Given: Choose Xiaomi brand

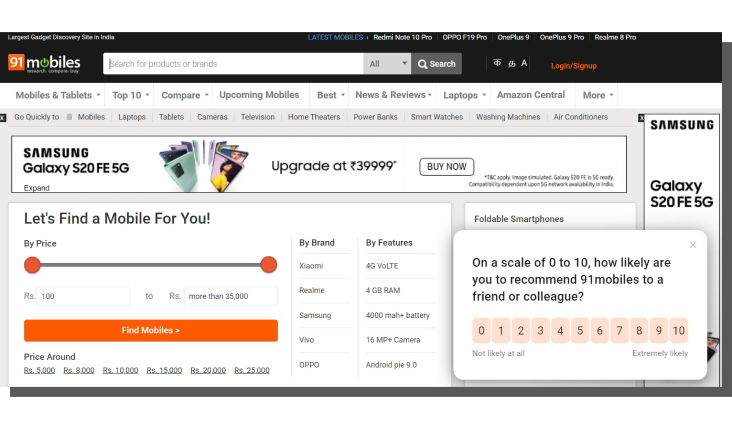Looking at the screenshot, I should (311, 266).
